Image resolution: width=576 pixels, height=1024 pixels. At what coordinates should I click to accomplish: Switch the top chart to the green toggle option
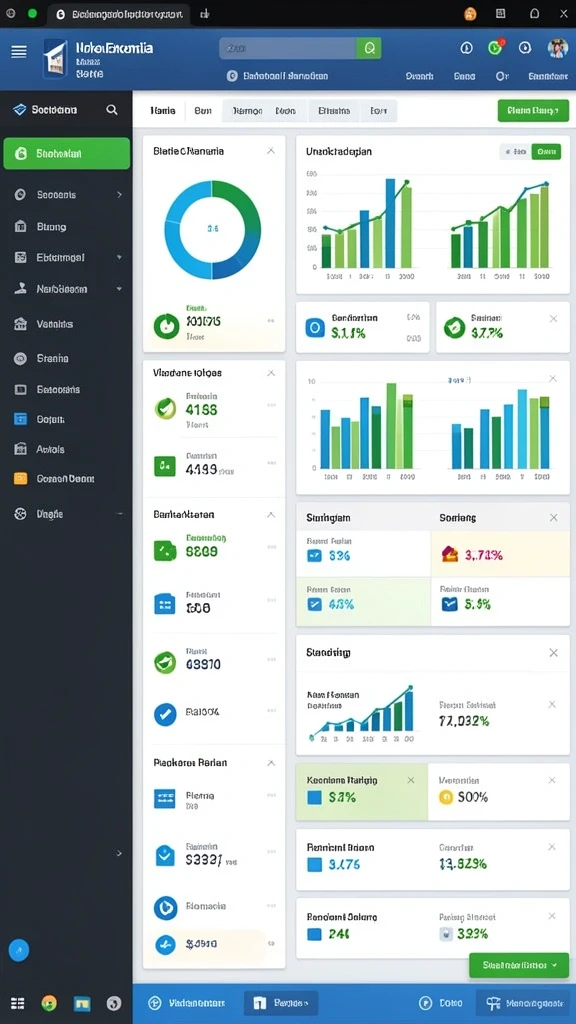point(546,152)
